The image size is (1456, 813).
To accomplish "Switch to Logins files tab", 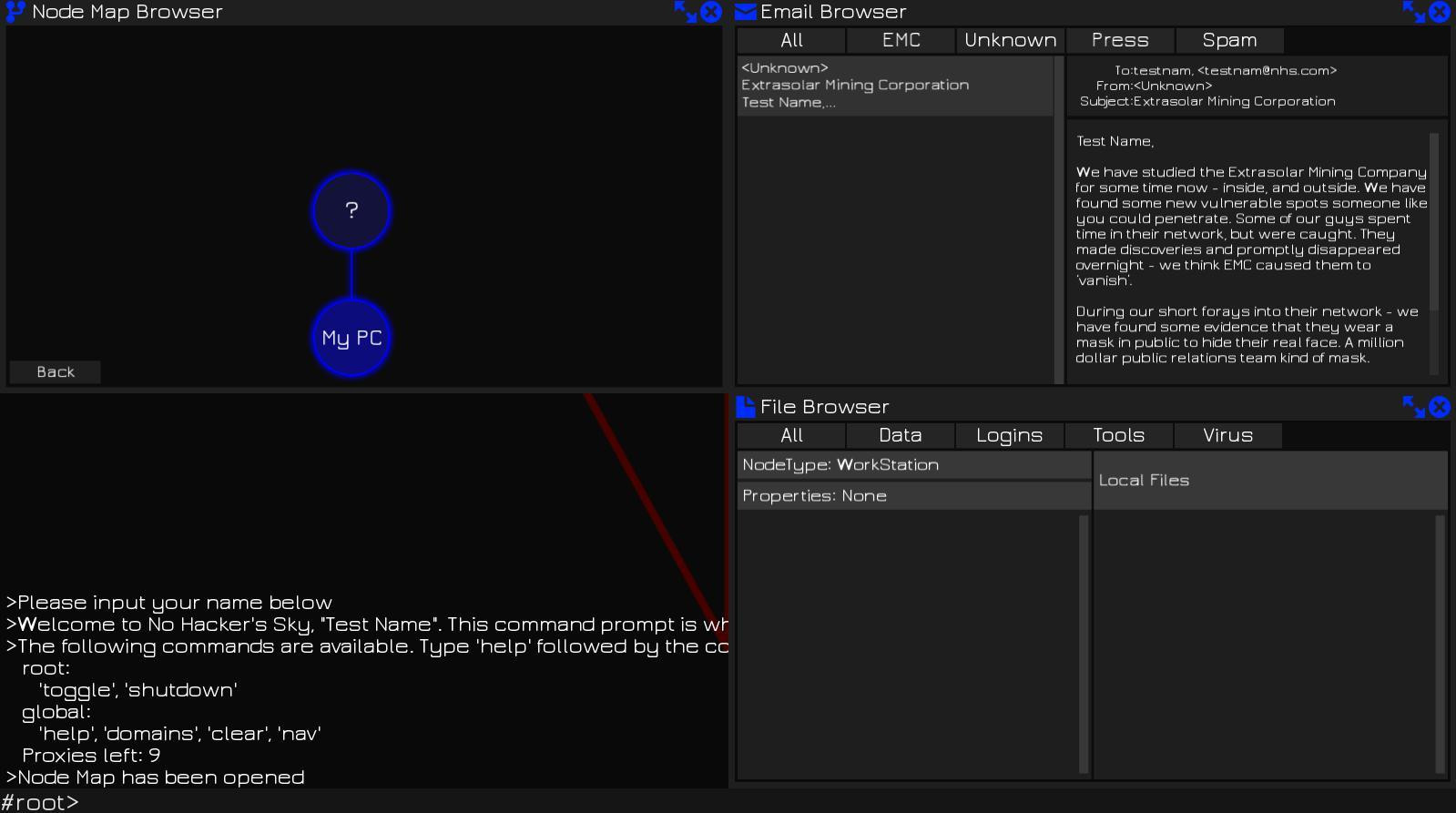I will tap(1010, 435).
